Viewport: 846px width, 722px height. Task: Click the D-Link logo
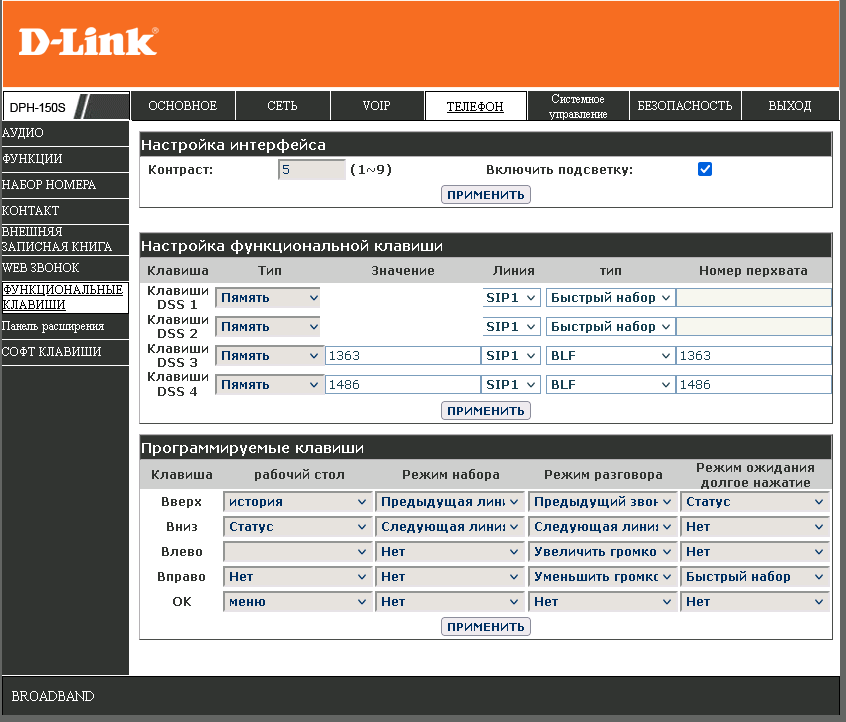tap(88, 41)
